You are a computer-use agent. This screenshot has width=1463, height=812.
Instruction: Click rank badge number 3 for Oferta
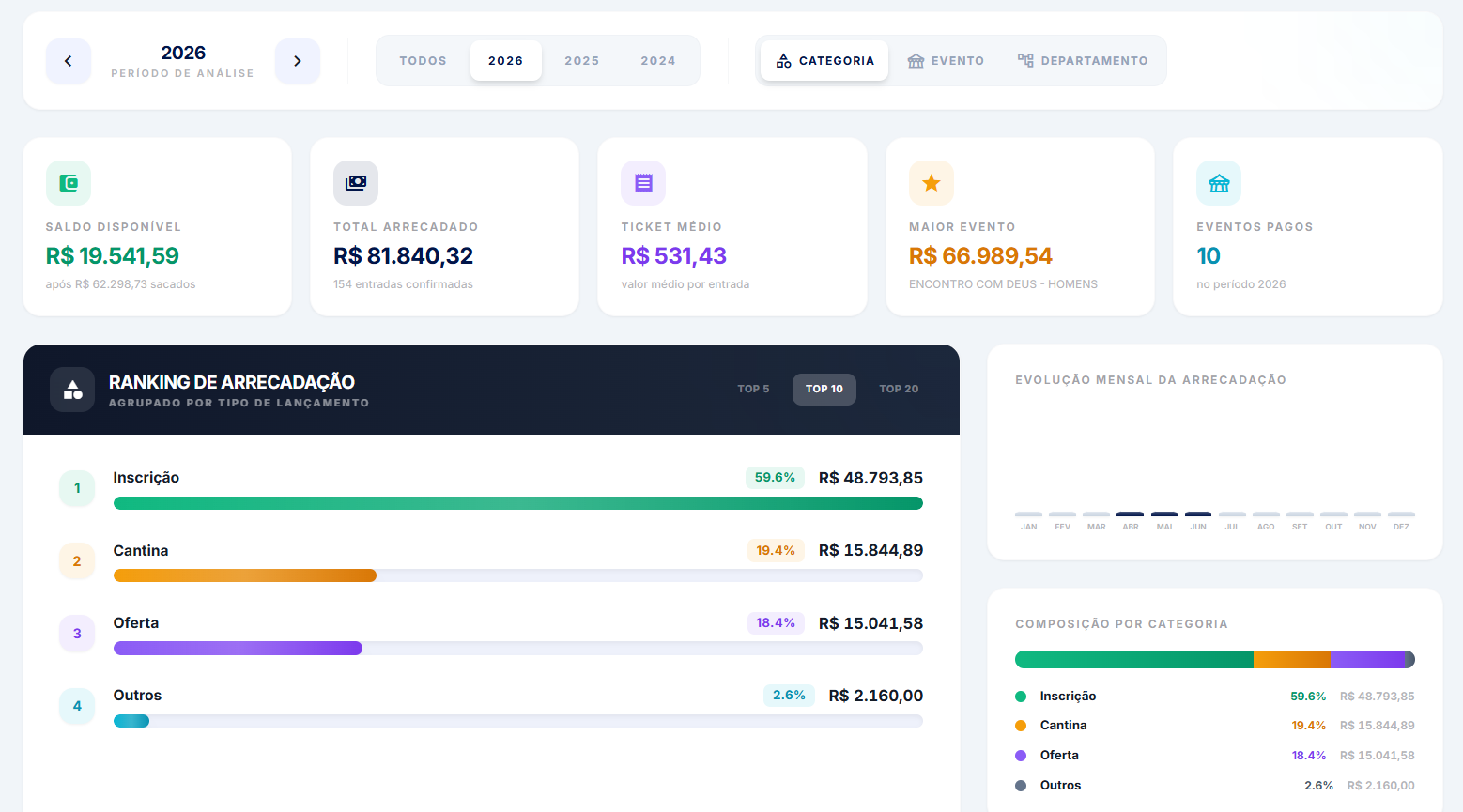pos(77,634)
